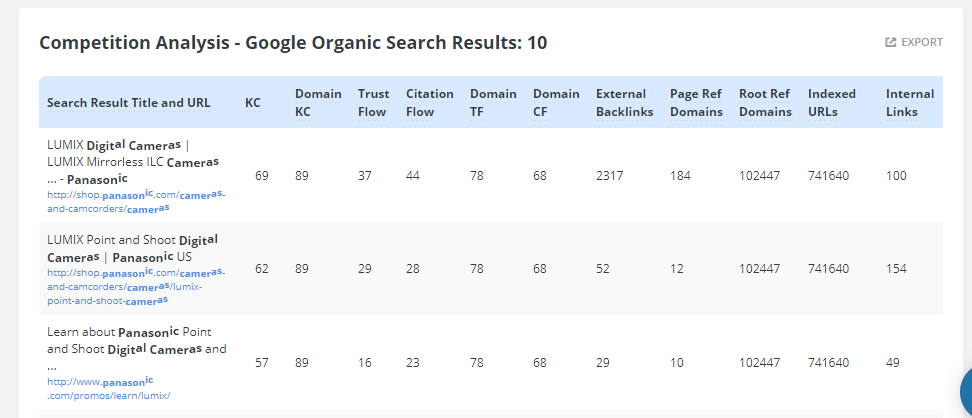Sort table by Trust Flow header

coord(374,103)
